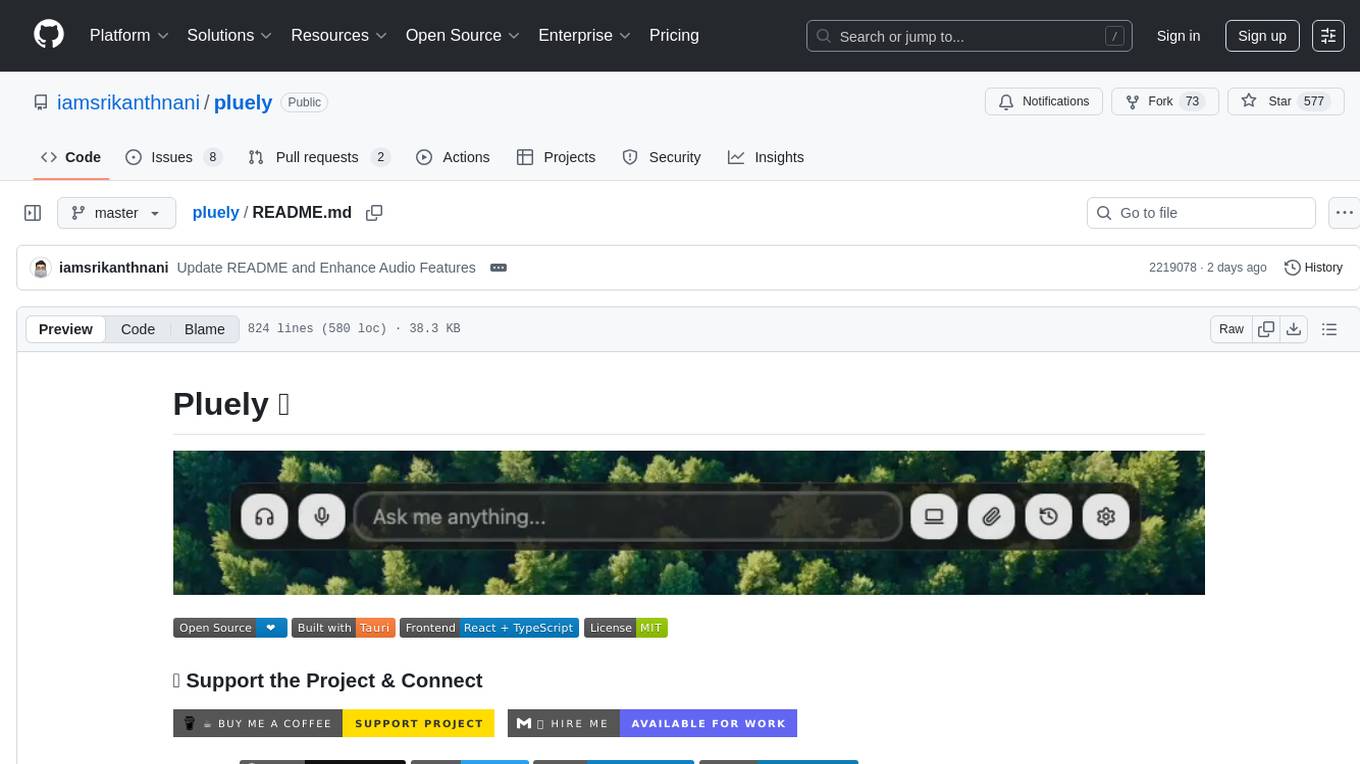Navigate to the pluely breadcrumb folder
The width and height of the screenshot is (1360, 764).
click(216, 213)
